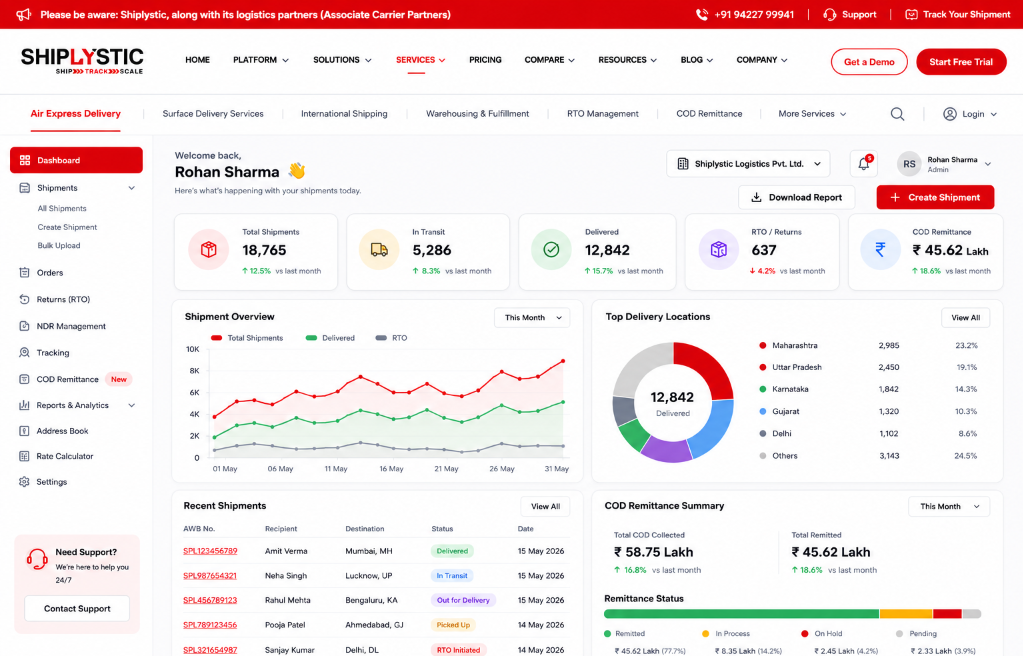Viewport: 1023px width, 656px height.
Task: Expand Reports & Analytics sidebar chevron
Action: tap(132, 405)
